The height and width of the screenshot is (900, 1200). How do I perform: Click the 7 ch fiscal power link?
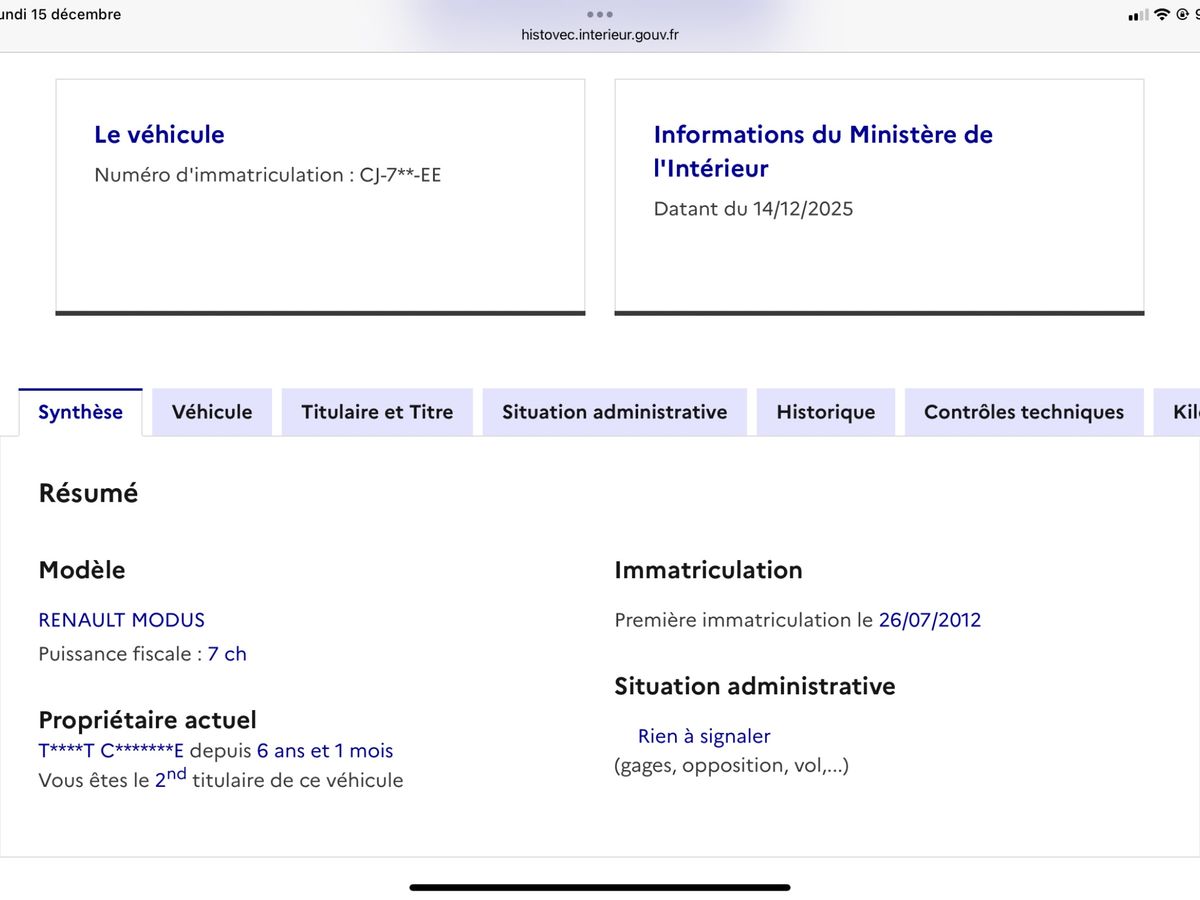(x=228, y=653)
